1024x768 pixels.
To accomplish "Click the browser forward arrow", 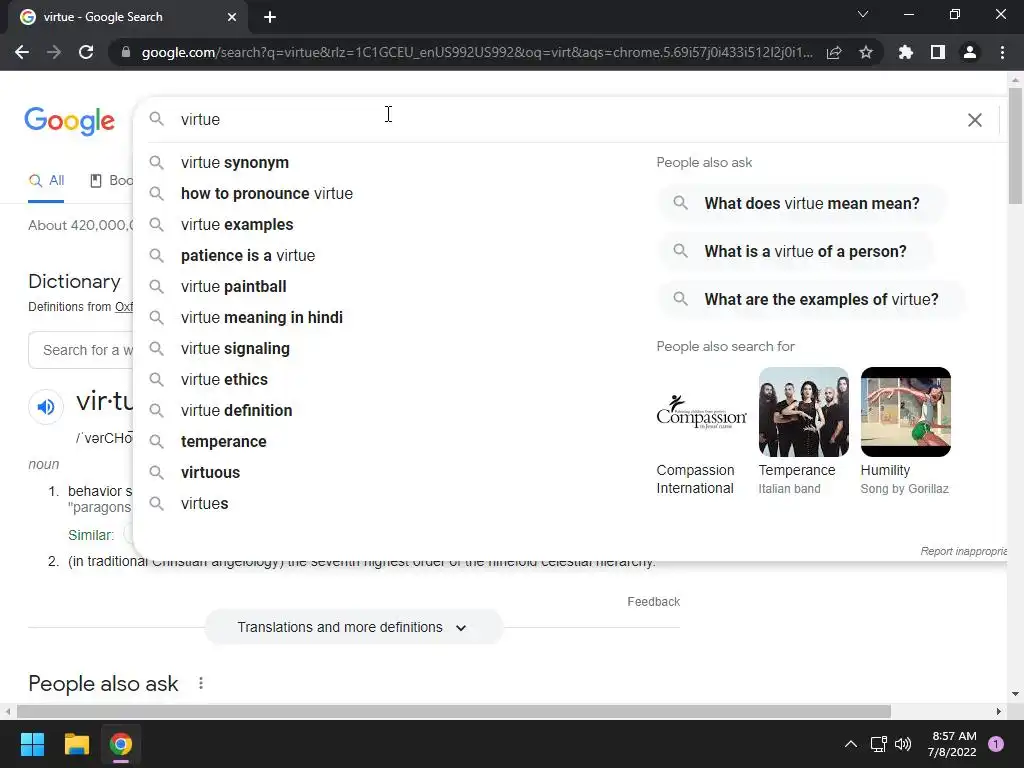I will (x=54, y=52).
